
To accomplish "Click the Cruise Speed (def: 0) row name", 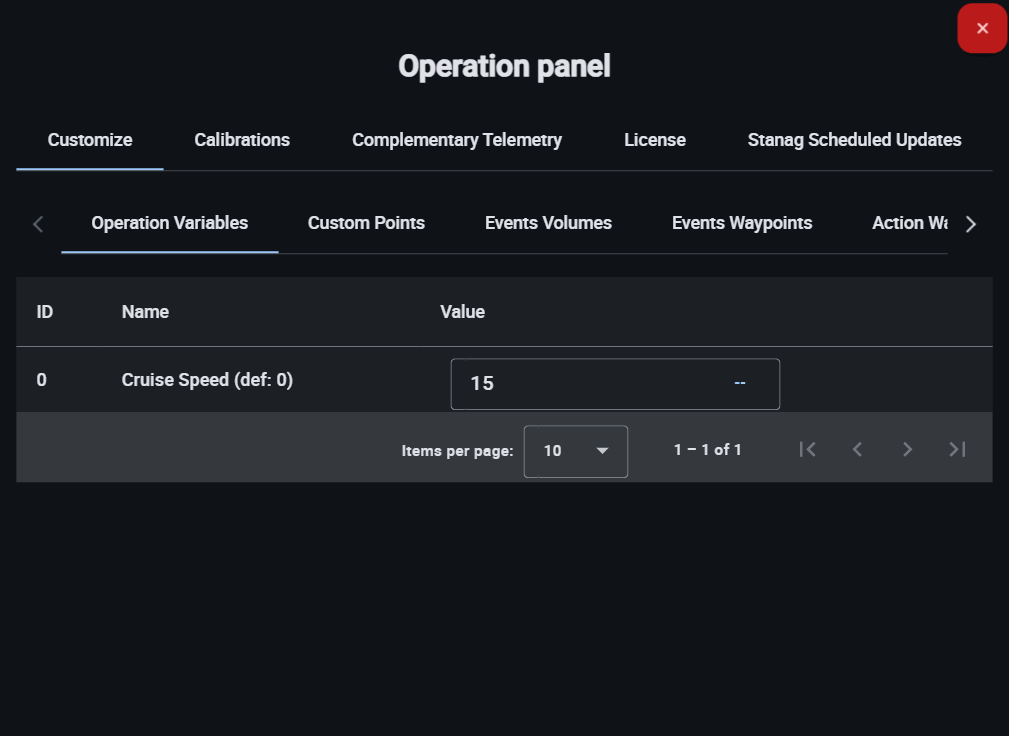I will 207,380.
